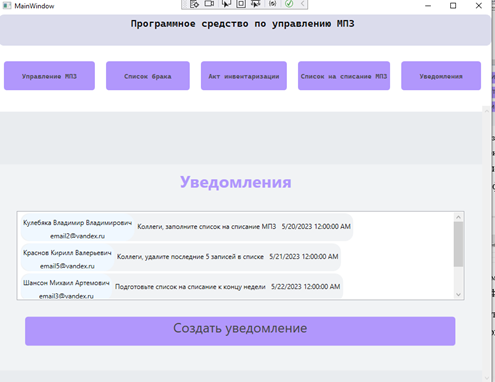The image size is (495, 382).
Task: Open Акт инвентаризации section
Action: [244, 76]
